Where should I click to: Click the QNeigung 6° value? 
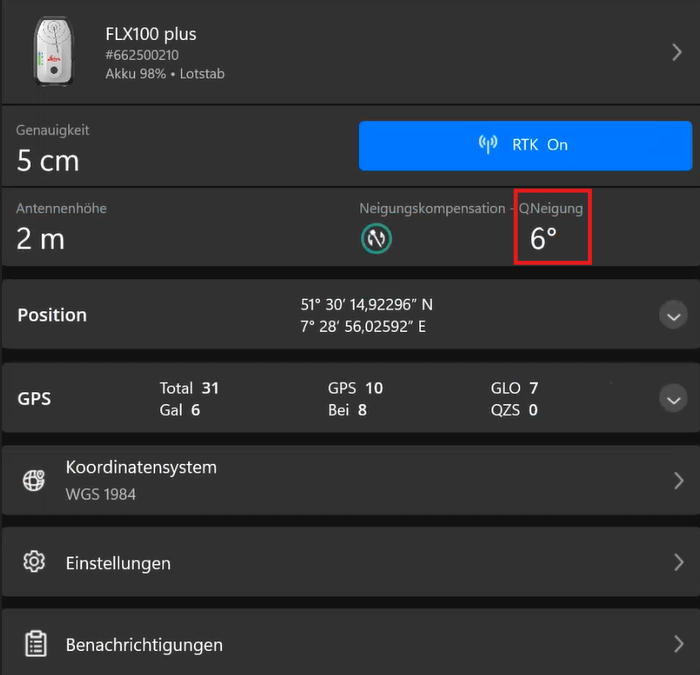point(544,239)
